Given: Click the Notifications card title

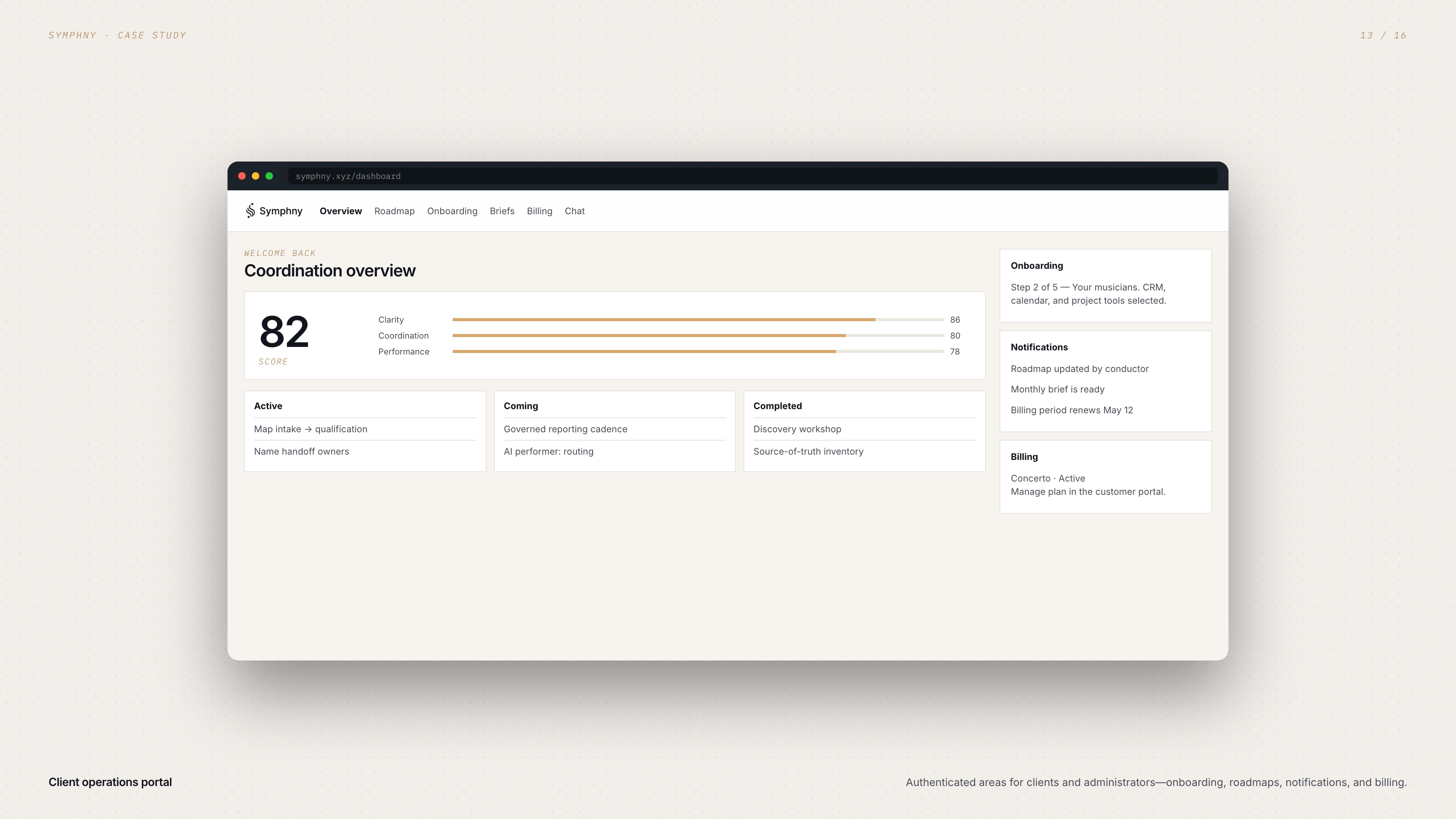Looking at the screenshot, I should point(1039,347).
